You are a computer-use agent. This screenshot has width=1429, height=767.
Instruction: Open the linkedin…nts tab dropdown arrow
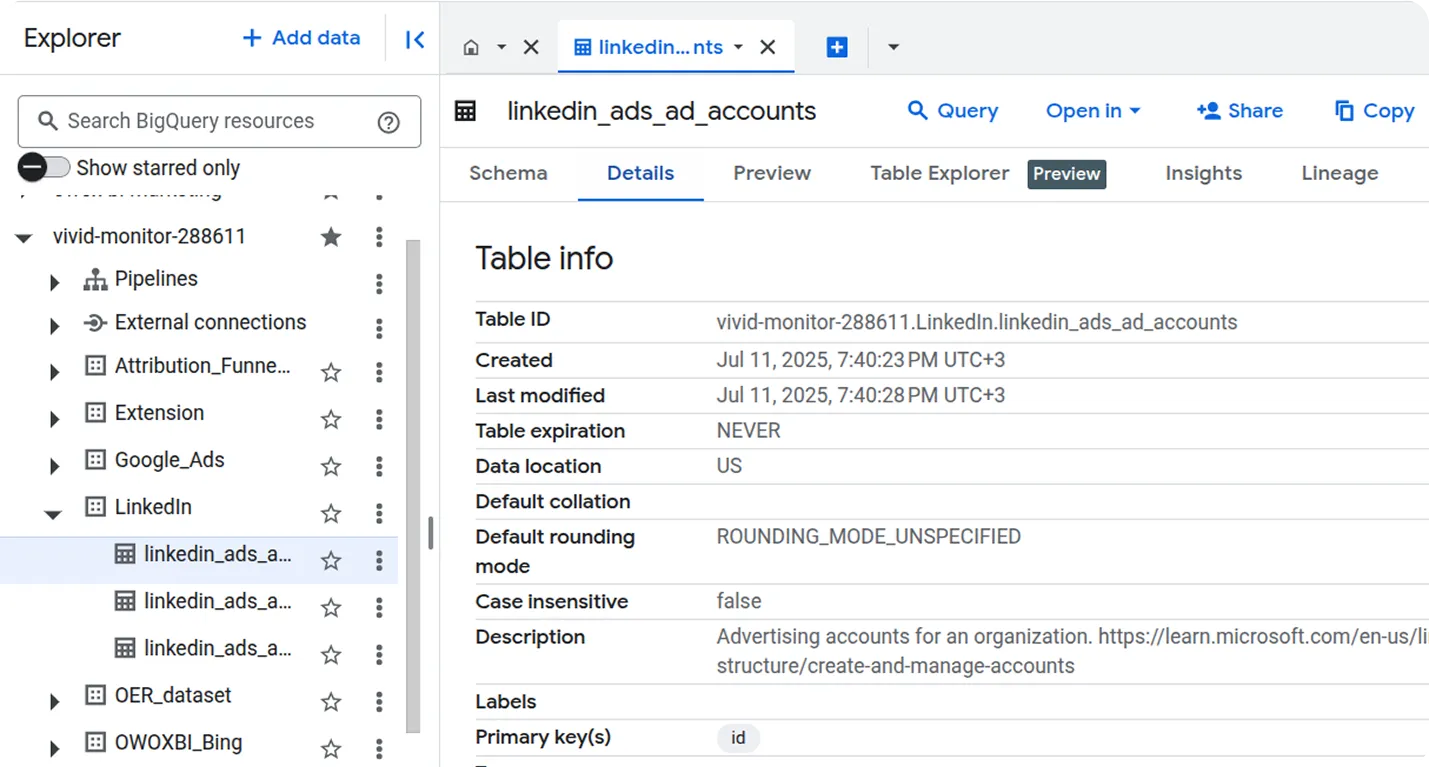pos(738,47)
